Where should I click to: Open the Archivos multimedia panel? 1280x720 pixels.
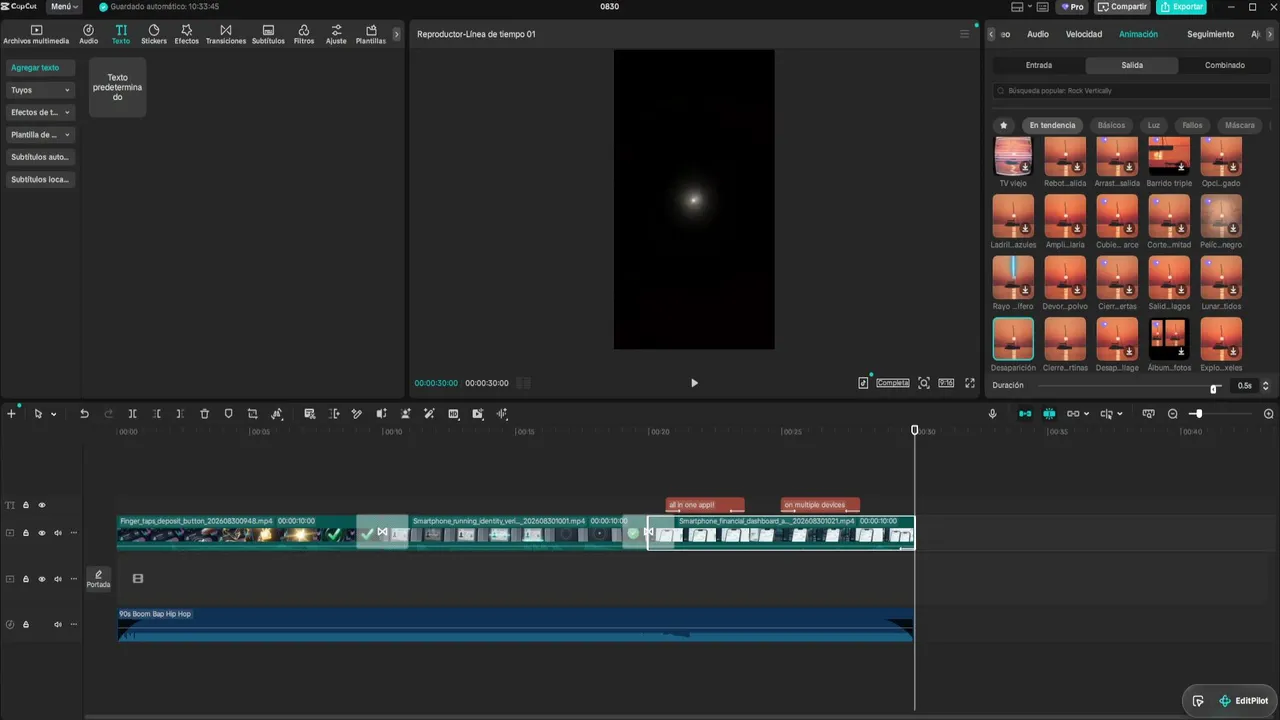coord(36,35)
